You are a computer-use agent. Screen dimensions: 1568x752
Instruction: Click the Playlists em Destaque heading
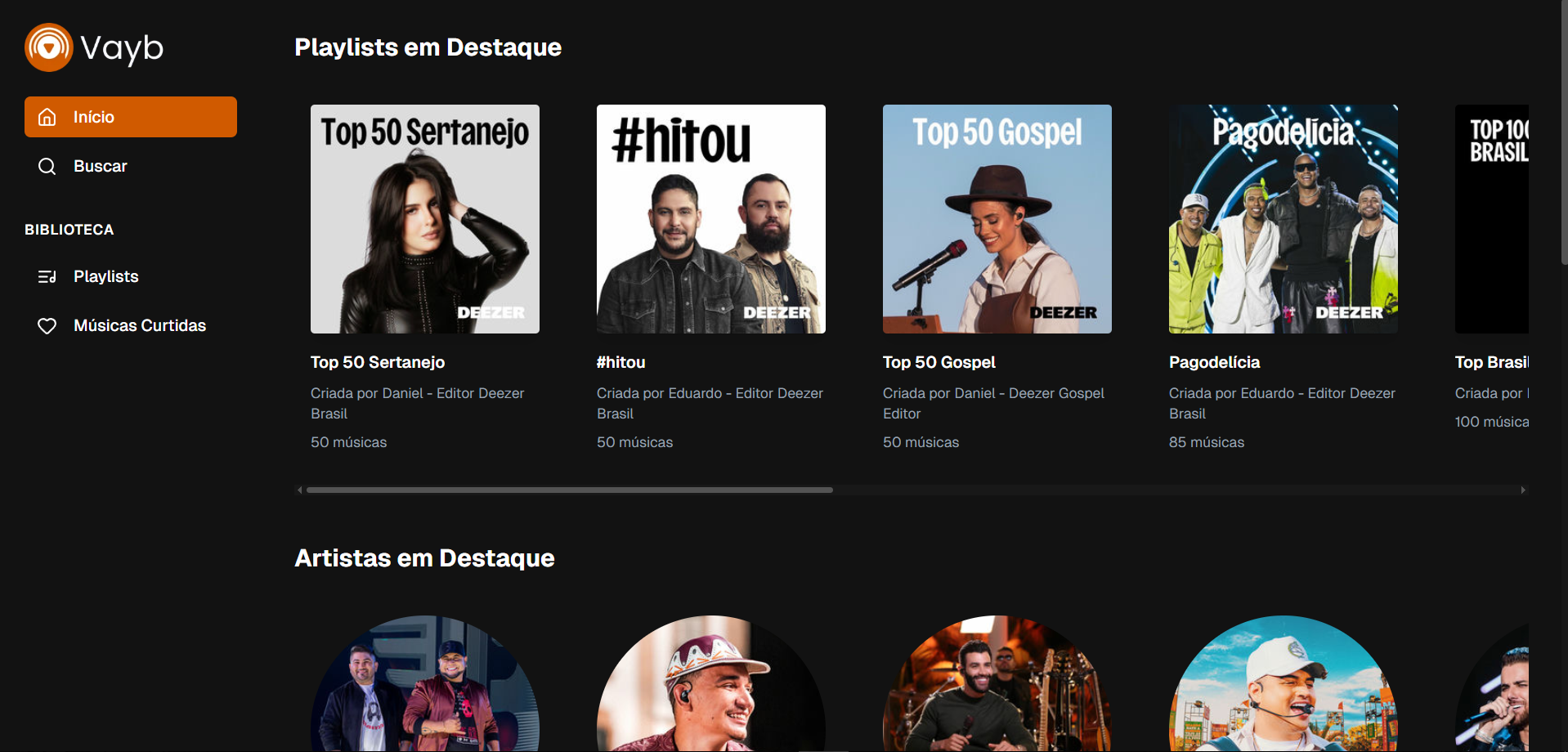pyautogui.click(x=428, y=47)
